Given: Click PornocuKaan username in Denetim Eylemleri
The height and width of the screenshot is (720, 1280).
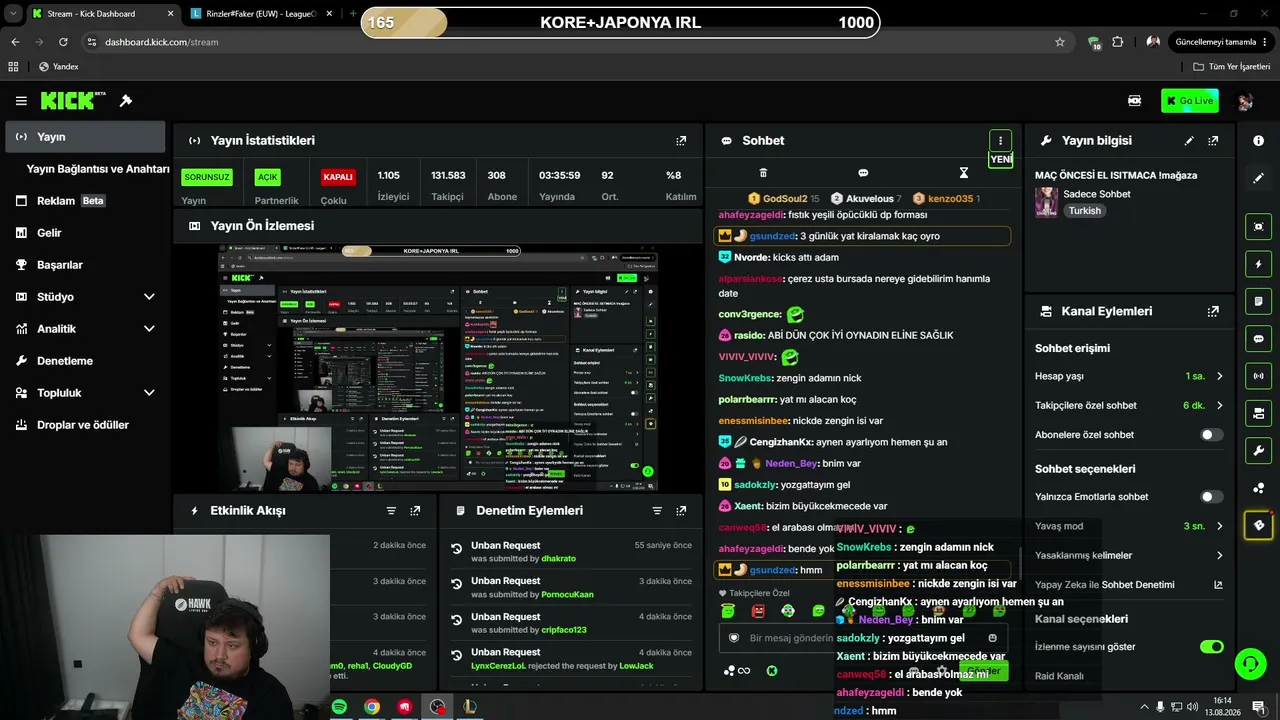Looking at the screenshot, I should click(x=567, y=595).
